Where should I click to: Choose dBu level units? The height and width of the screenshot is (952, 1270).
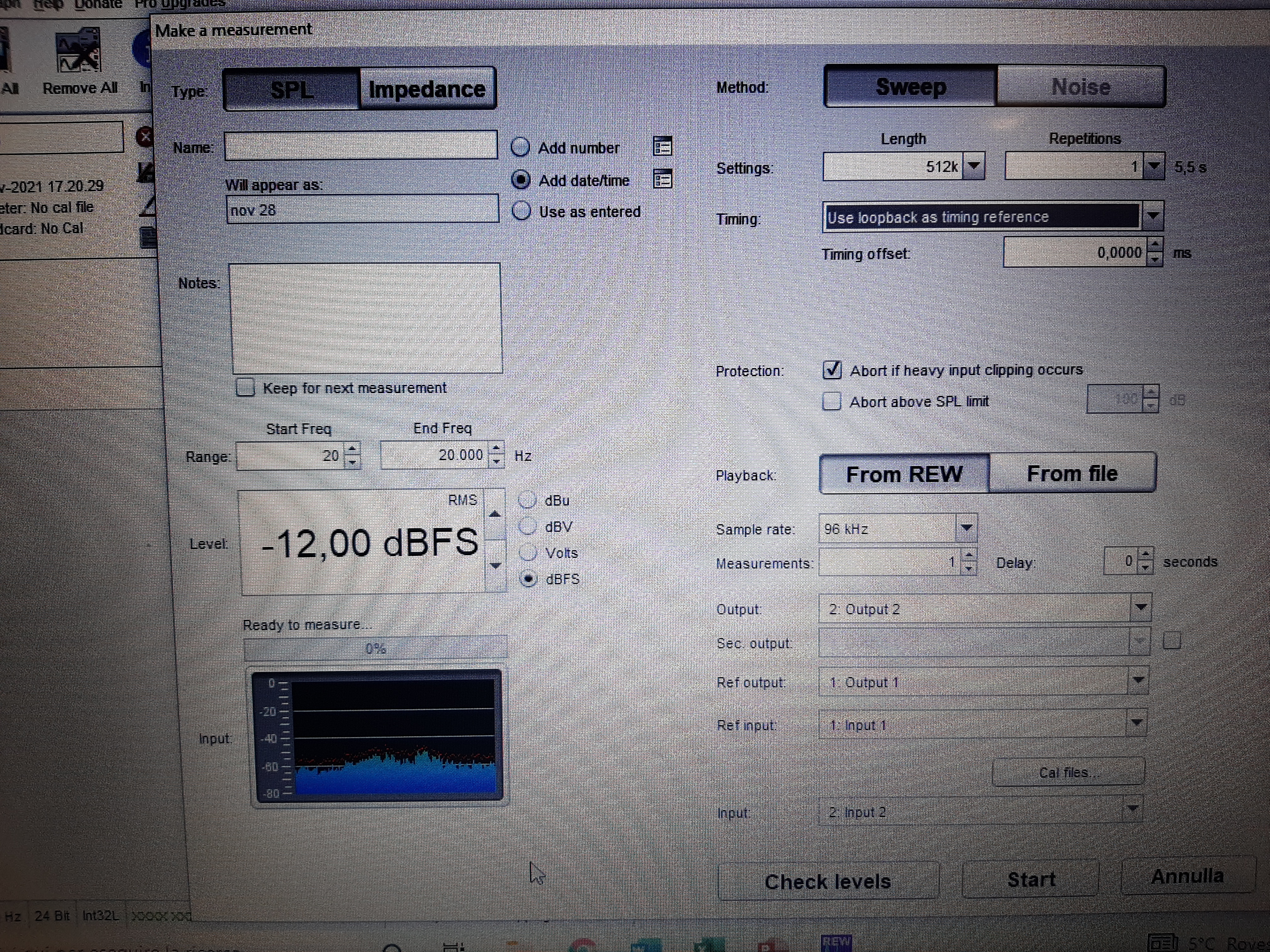[x=527, y=500]
